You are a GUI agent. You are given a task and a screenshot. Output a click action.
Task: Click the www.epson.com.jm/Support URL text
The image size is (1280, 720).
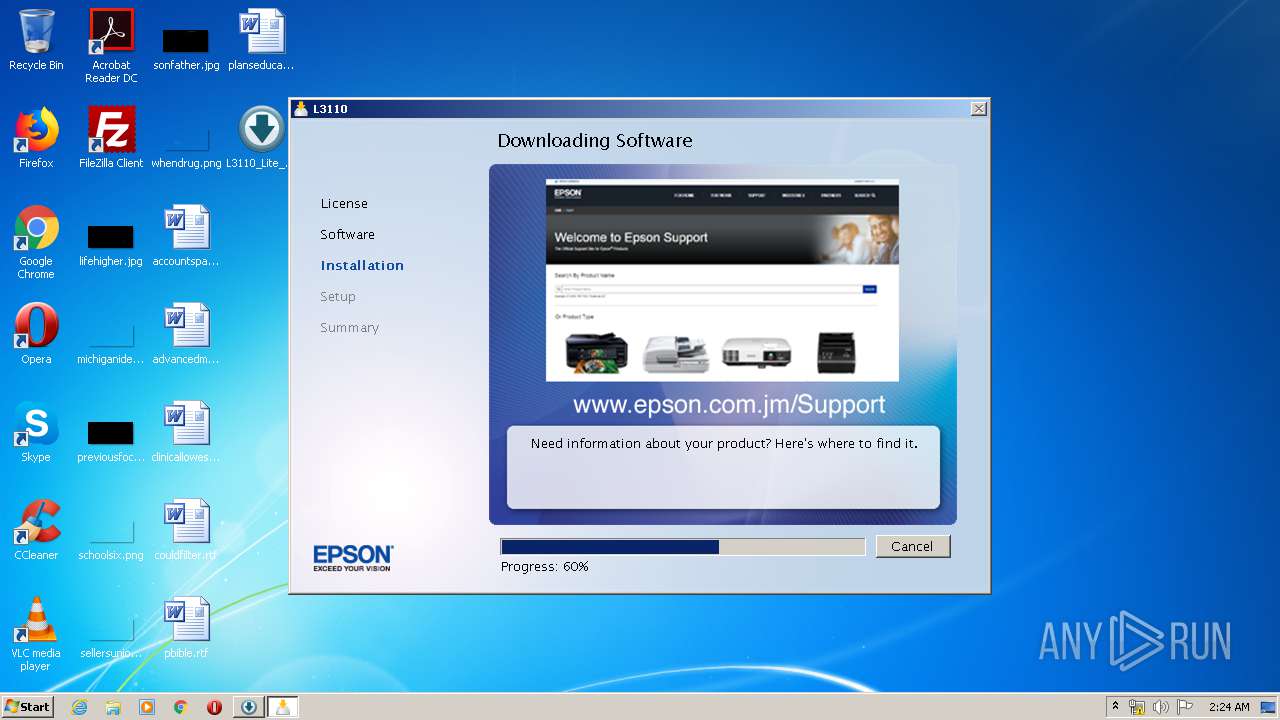729,405
